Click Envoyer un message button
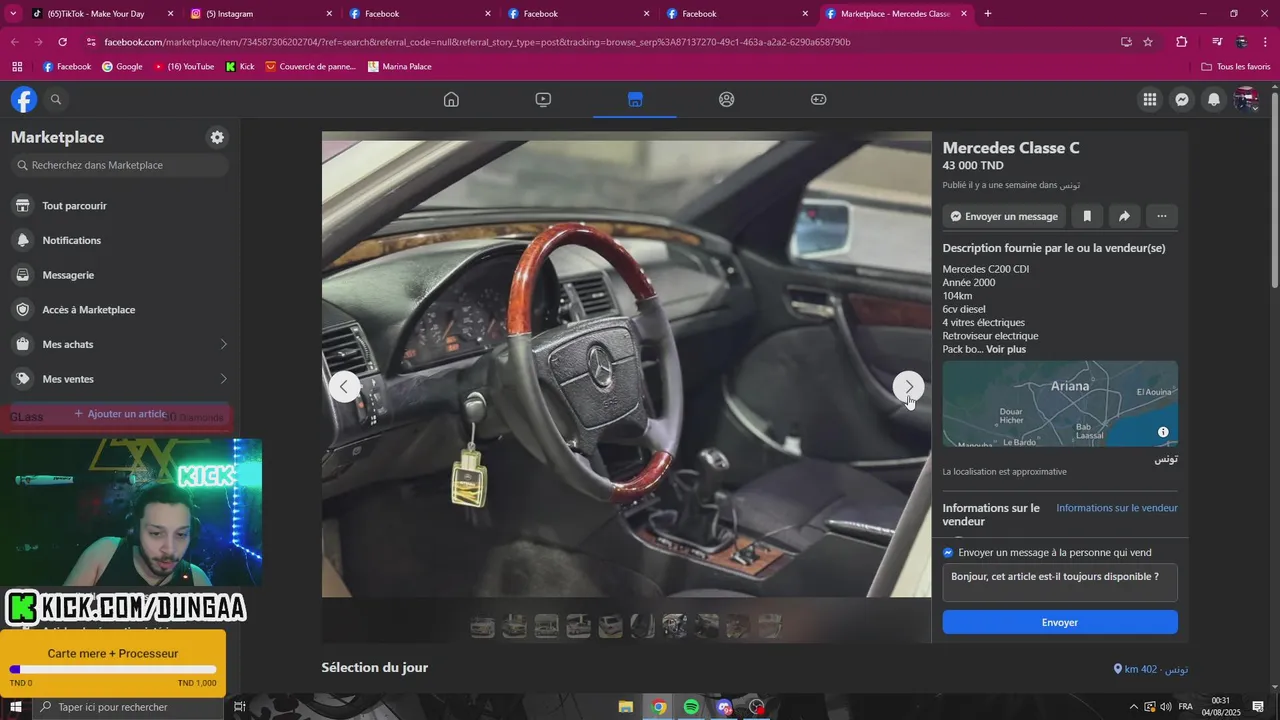Image resolution: width=1280 pixels, height=720 pixels. tap(1004, 216)
